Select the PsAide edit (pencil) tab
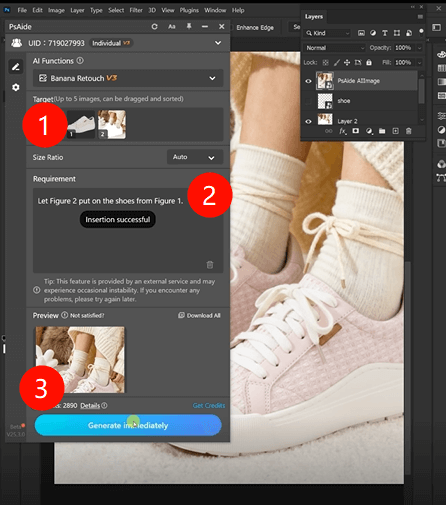 coord(16,67)
